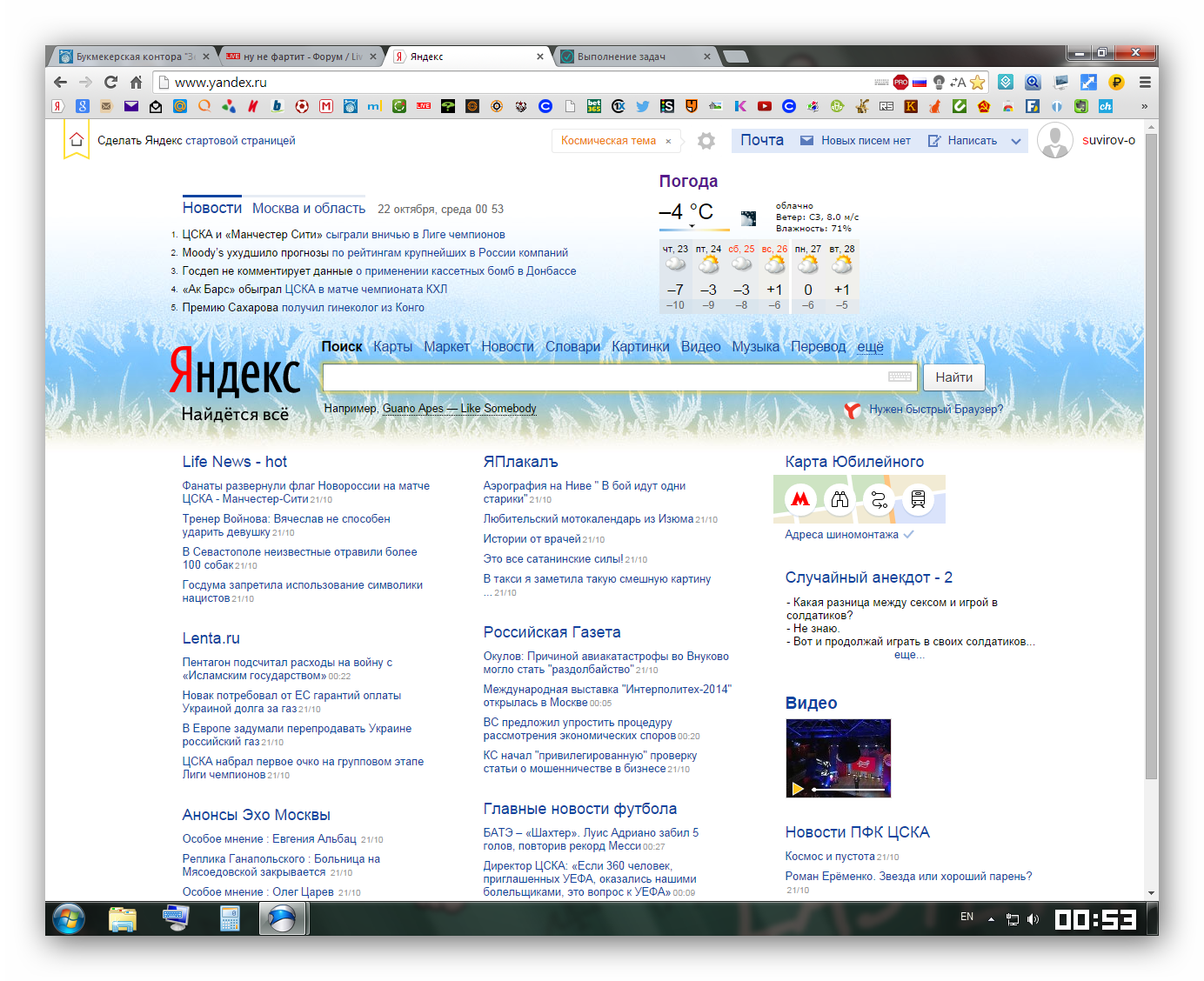Click the translate page icon in address bar
The width and height of the screenshot is (1204, 981).
coord(958,82)
